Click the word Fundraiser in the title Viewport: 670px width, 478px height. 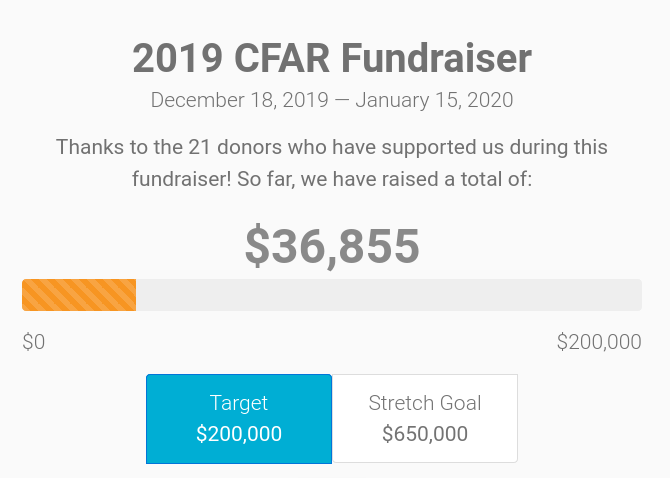point(436,58)
